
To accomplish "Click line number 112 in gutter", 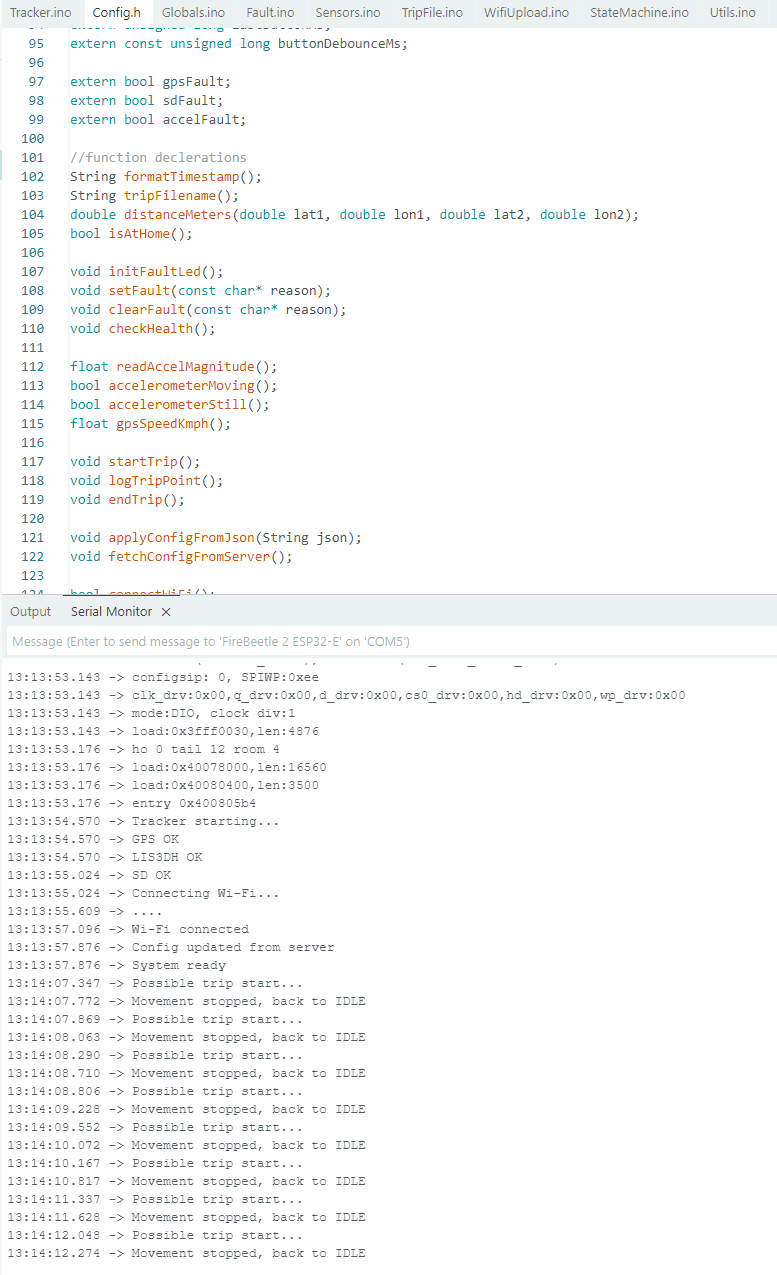I will [x=32, y=366].
